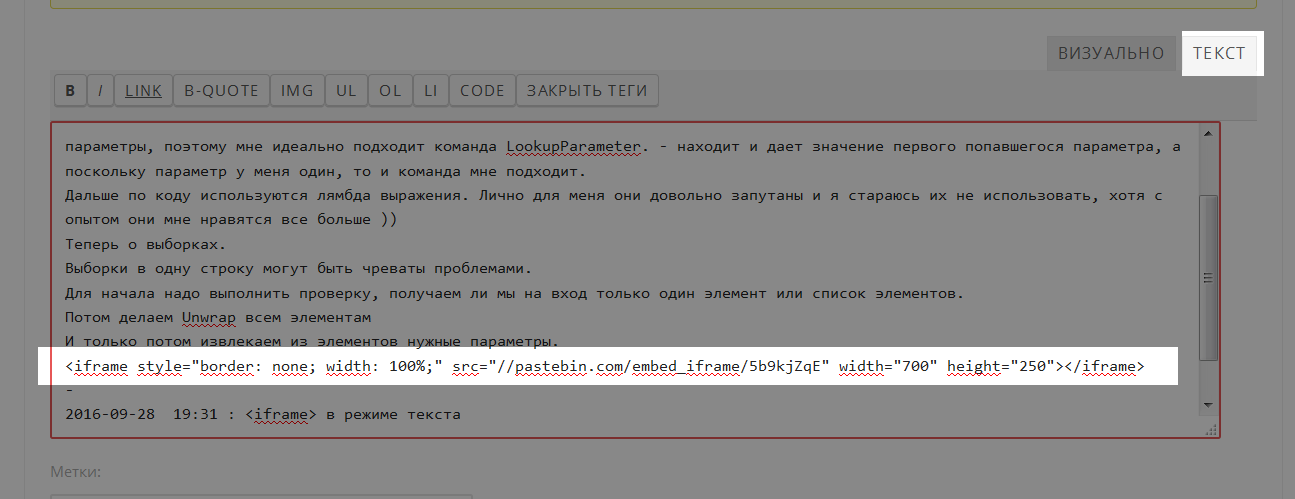Wrap text using the CODE button

(x=482, y=91)
